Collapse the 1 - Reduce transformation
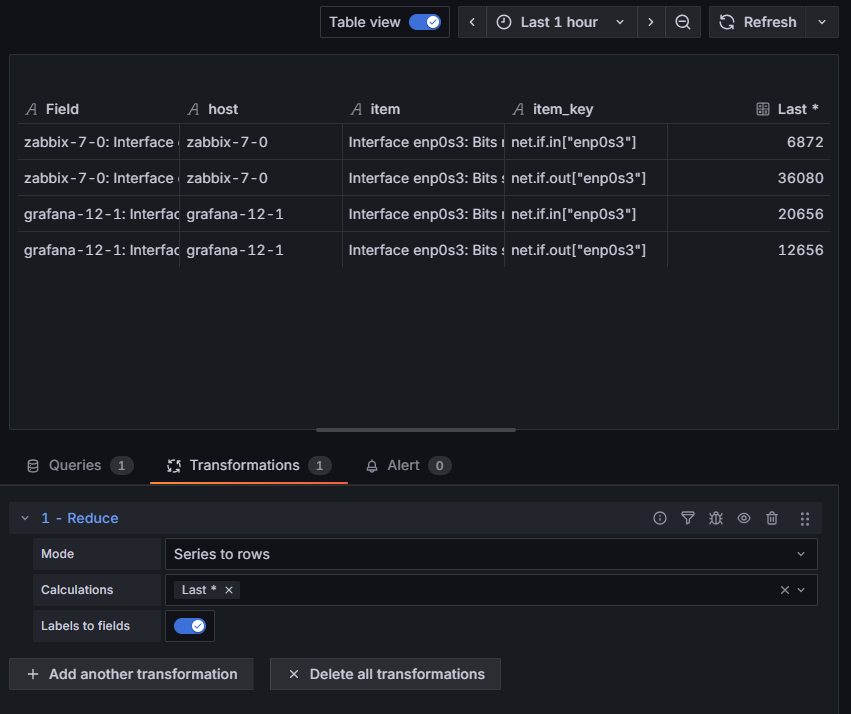The height and width of the screenshot is (714, 851). coord(25,518)
